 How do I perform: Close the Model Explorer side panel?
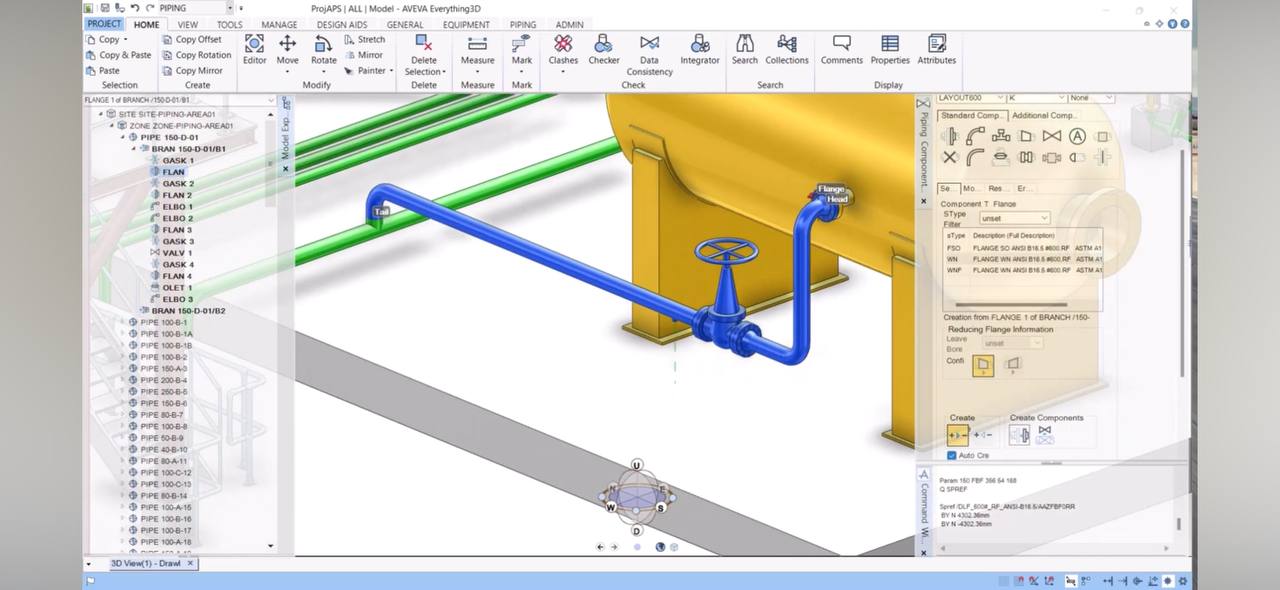[x=285, y=168]
